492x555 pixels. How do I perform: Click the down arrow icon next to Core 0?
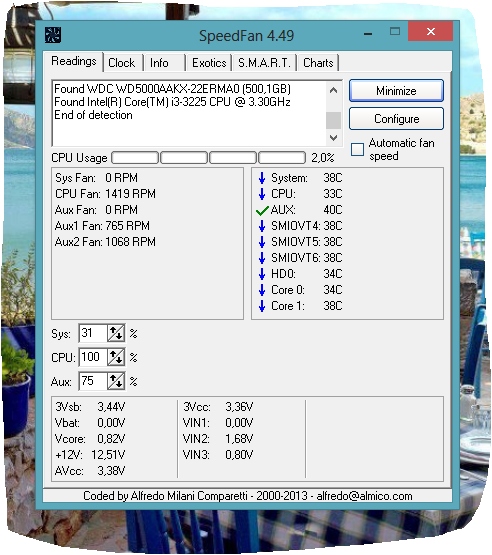(262, 290)
